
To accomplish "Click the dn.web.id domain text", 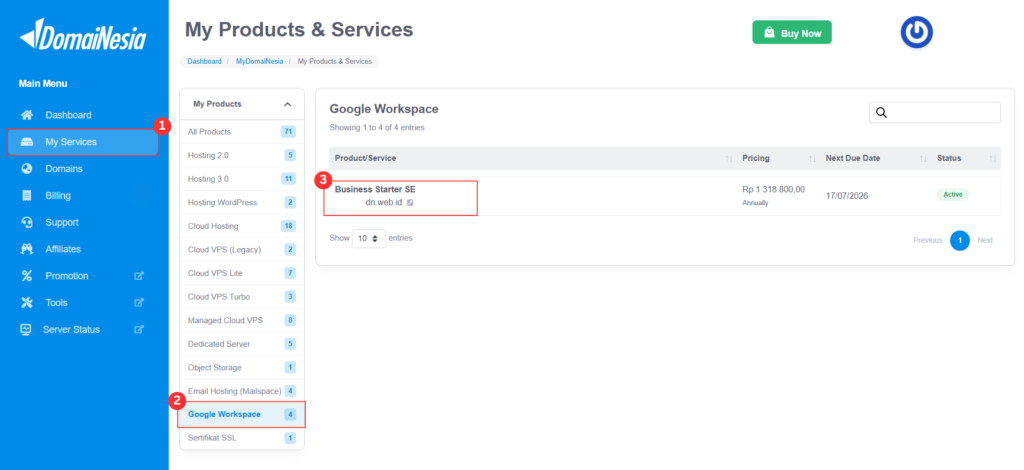I will (383, 202).
